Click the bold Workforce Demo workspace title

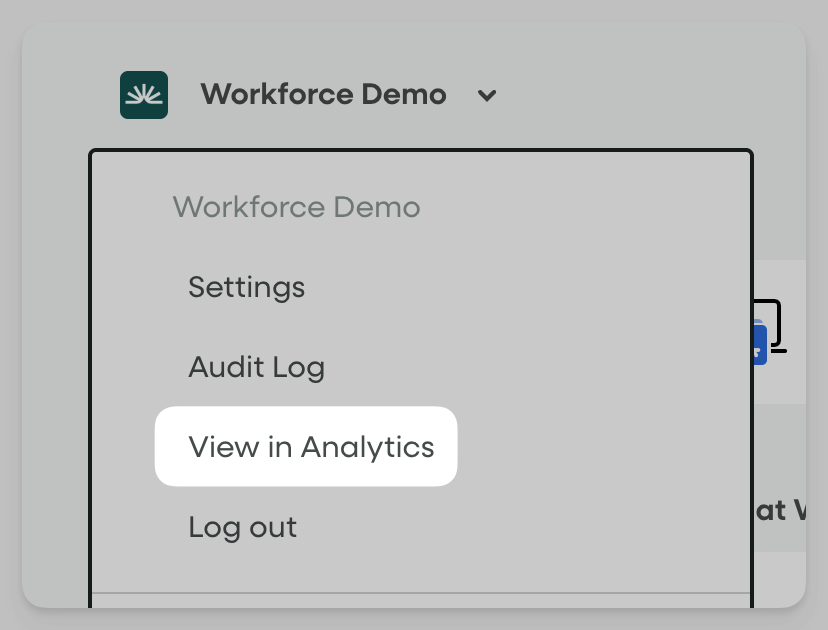323,95
